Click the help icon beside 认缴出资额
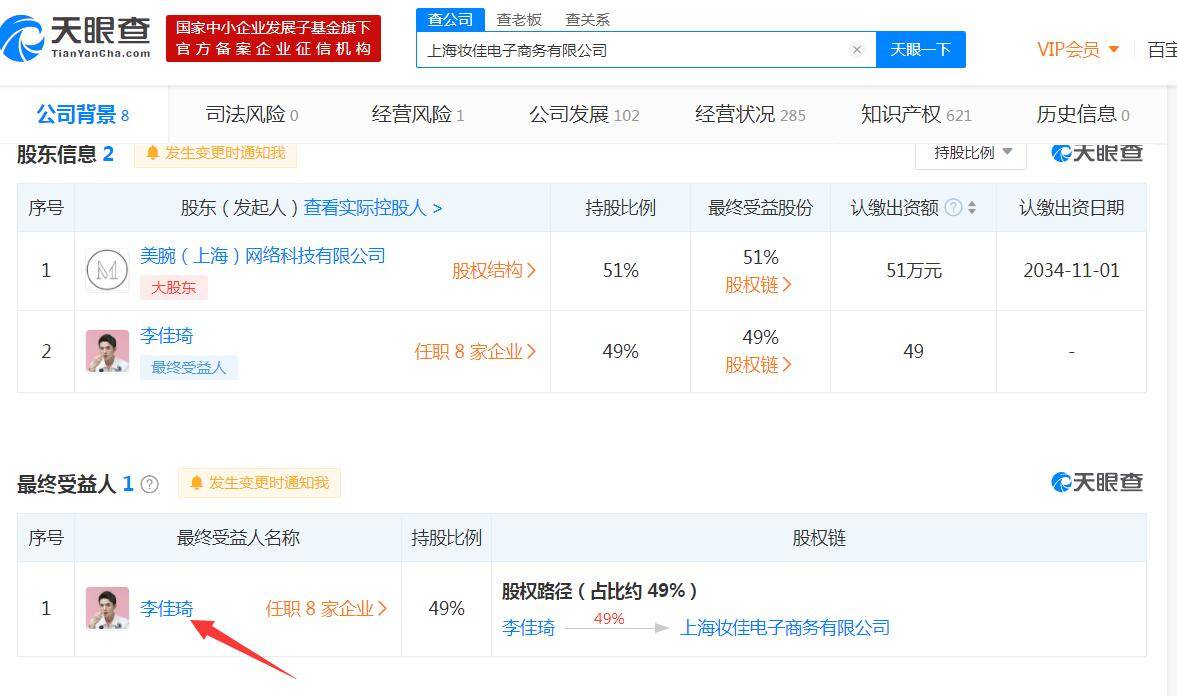This screenshot has height=696, width=1177. (953, 208)
